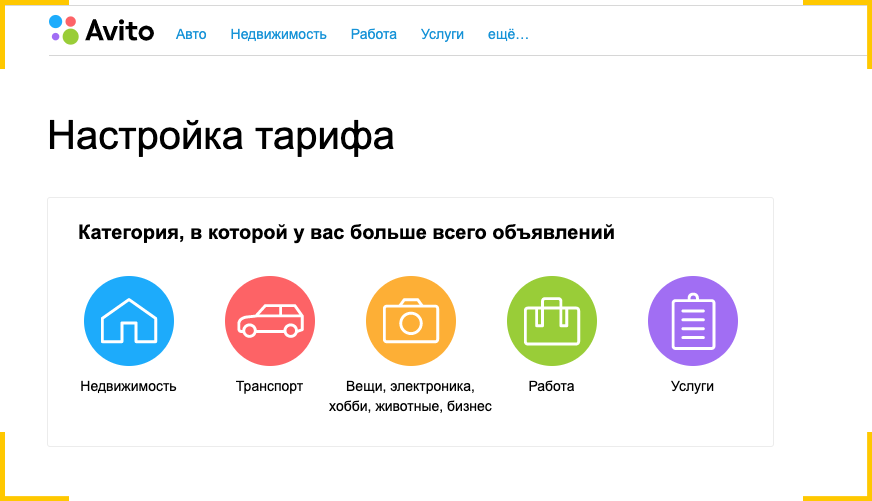Pick the green Работа briefcase icon
This screenshot has height=501, width=872.
pyautogui.click(x=552, y=321)
